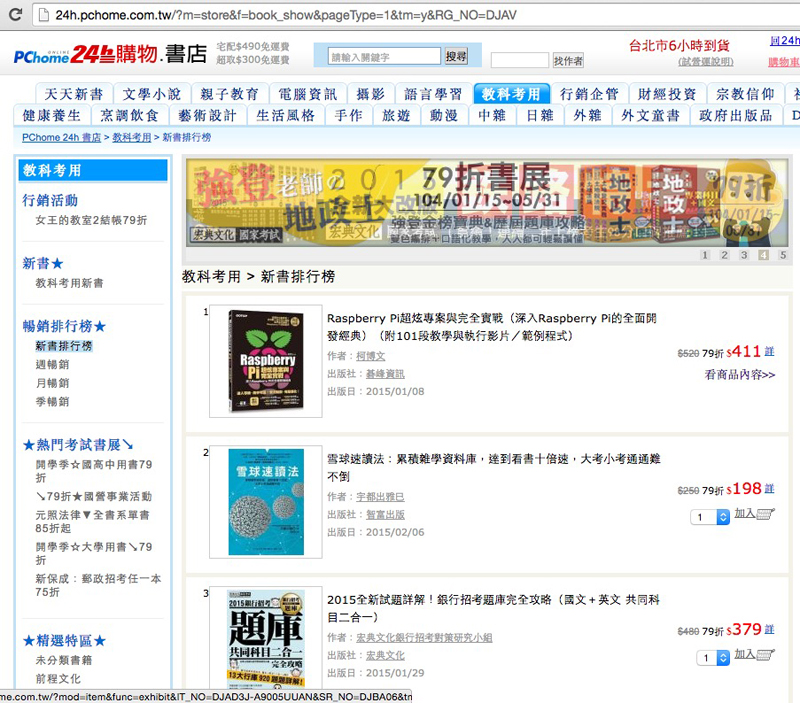
Task: Open sidebar 開學季☆國高中用書79折 link
Action: [x=94, y=471]
